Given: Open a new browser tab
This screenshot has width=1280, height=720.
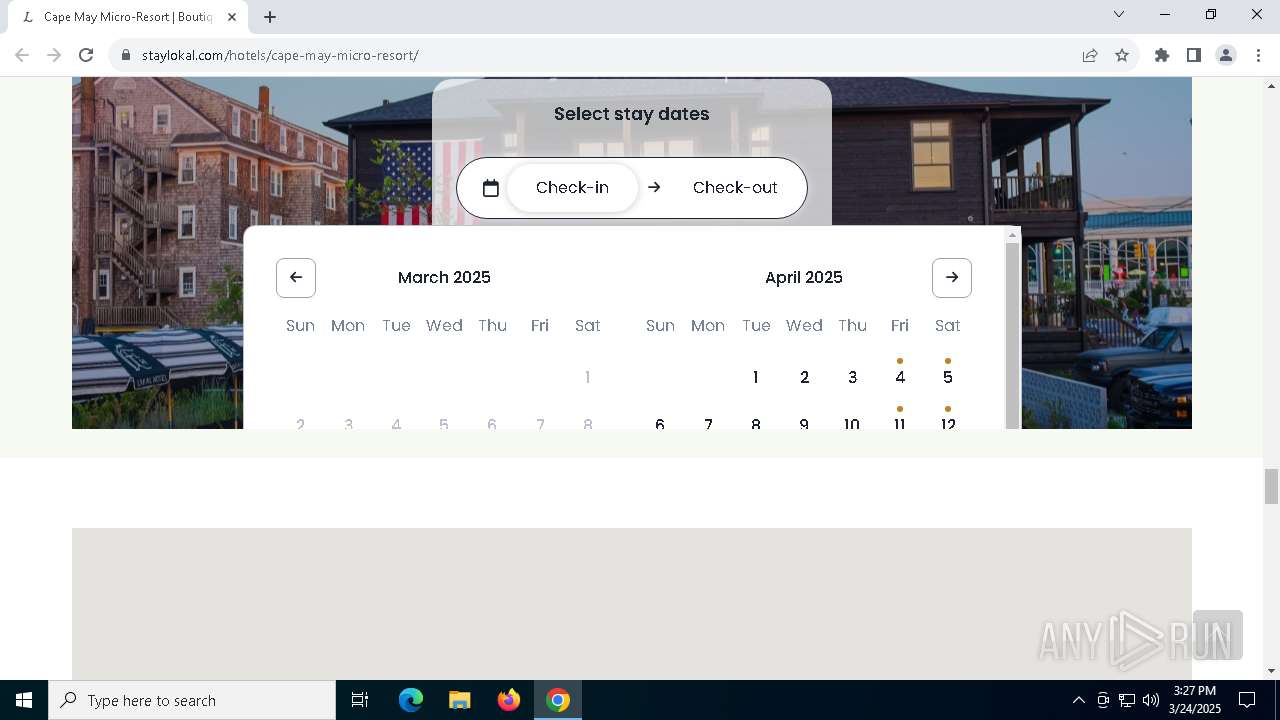Looking at the screenshot, I should coord(270,17).
